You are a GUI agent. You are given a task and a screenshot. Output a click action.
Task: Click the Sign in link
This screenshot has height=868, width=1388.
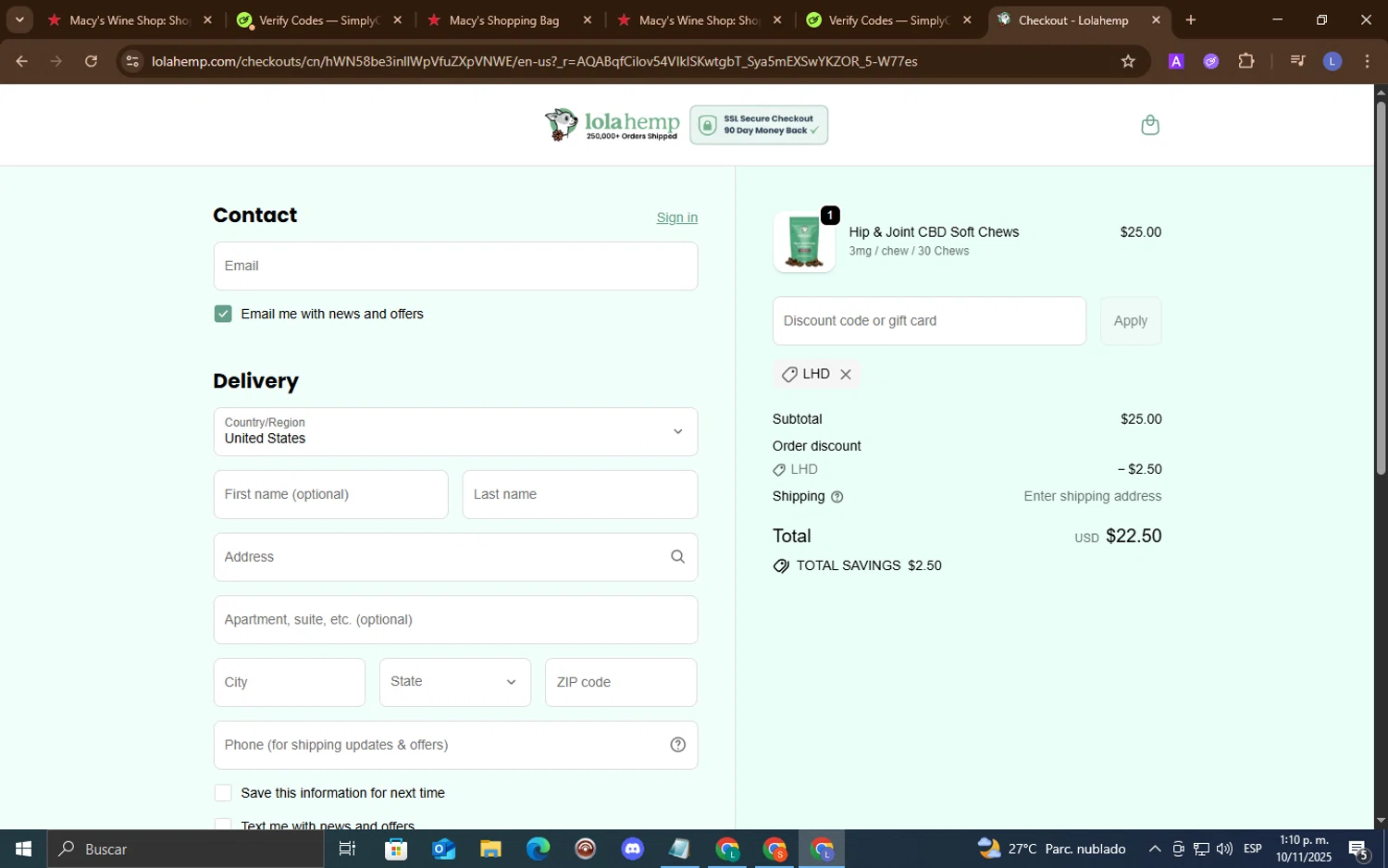[676, 218]
